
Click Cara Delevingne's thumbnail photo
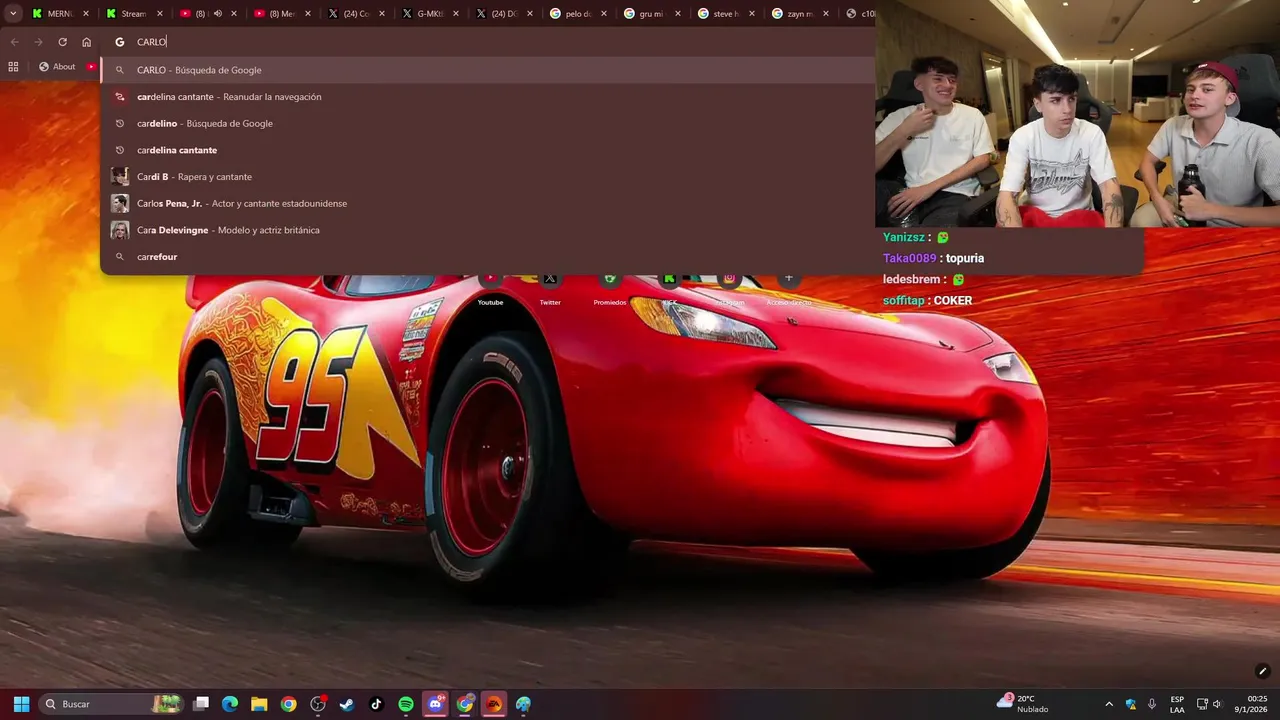coord(120,230)
